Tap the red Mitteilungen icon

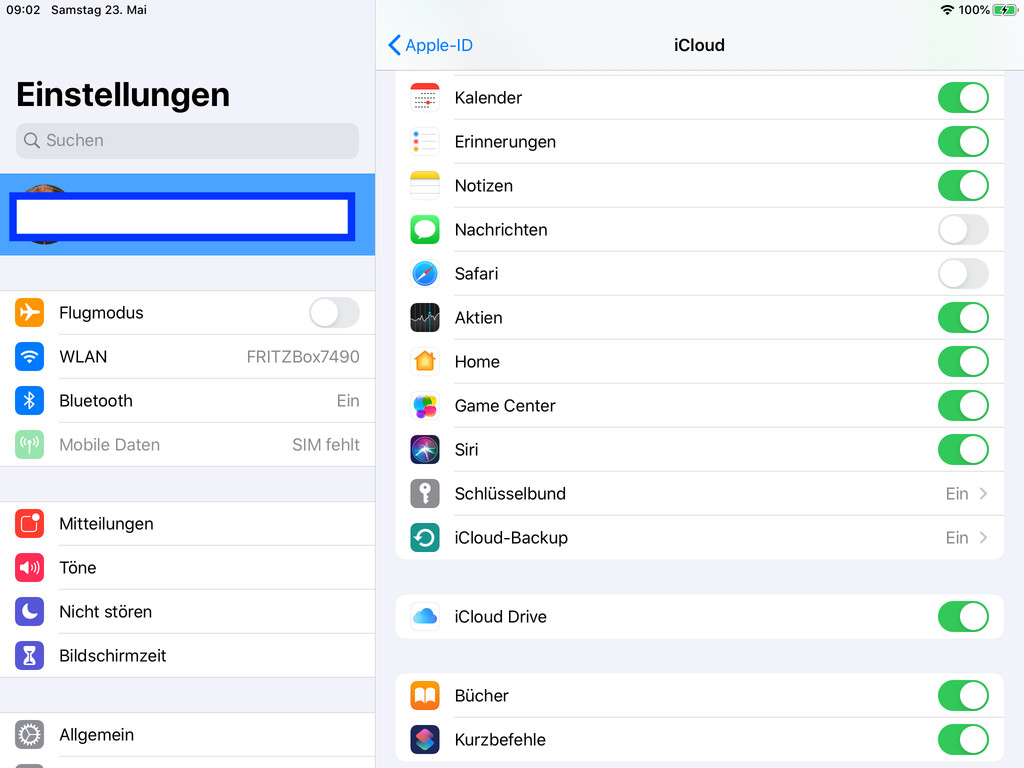coord(29,524)
